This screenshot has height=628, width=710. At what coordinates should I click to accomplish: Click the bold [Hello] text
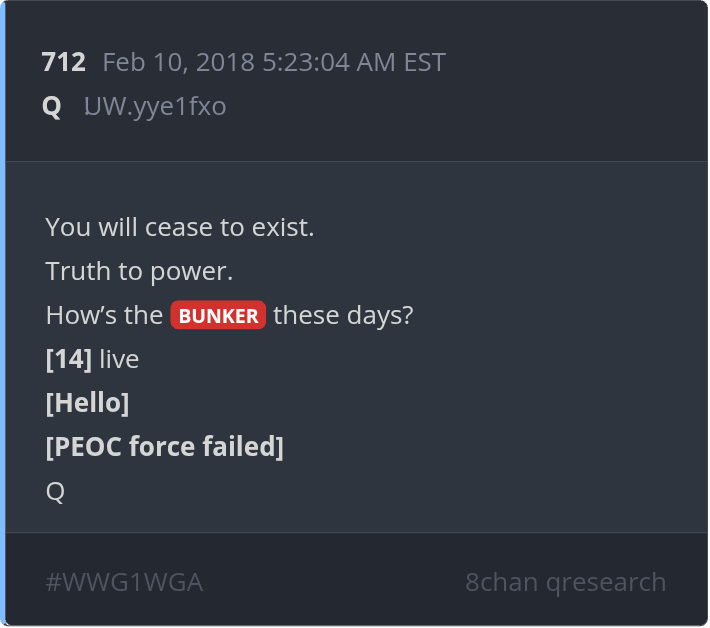pyautogui.click(x=87, y=404)
